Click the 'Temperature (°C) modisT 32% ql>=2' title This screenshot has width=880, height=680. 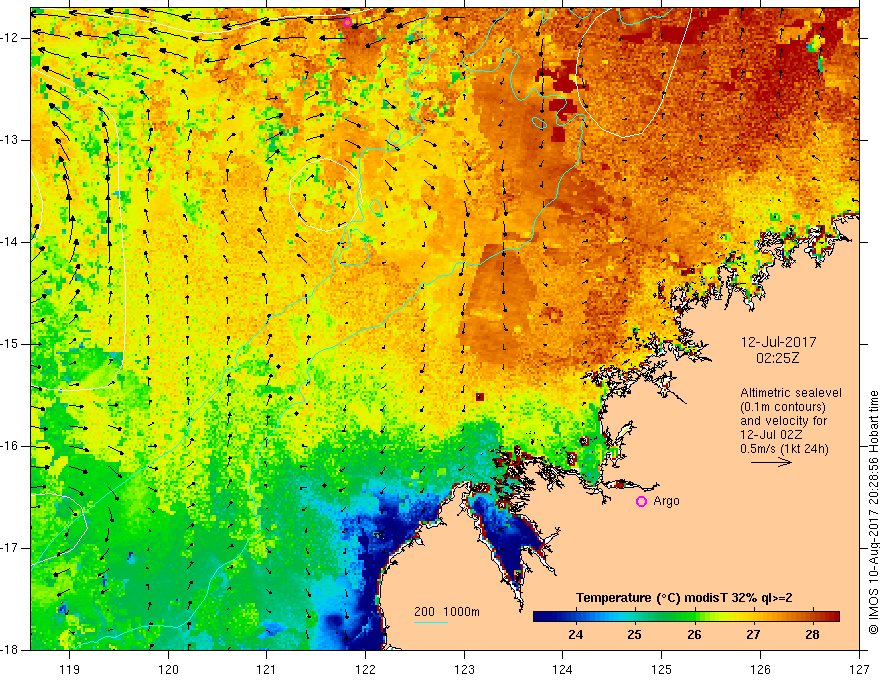click(x=684, y=598)
